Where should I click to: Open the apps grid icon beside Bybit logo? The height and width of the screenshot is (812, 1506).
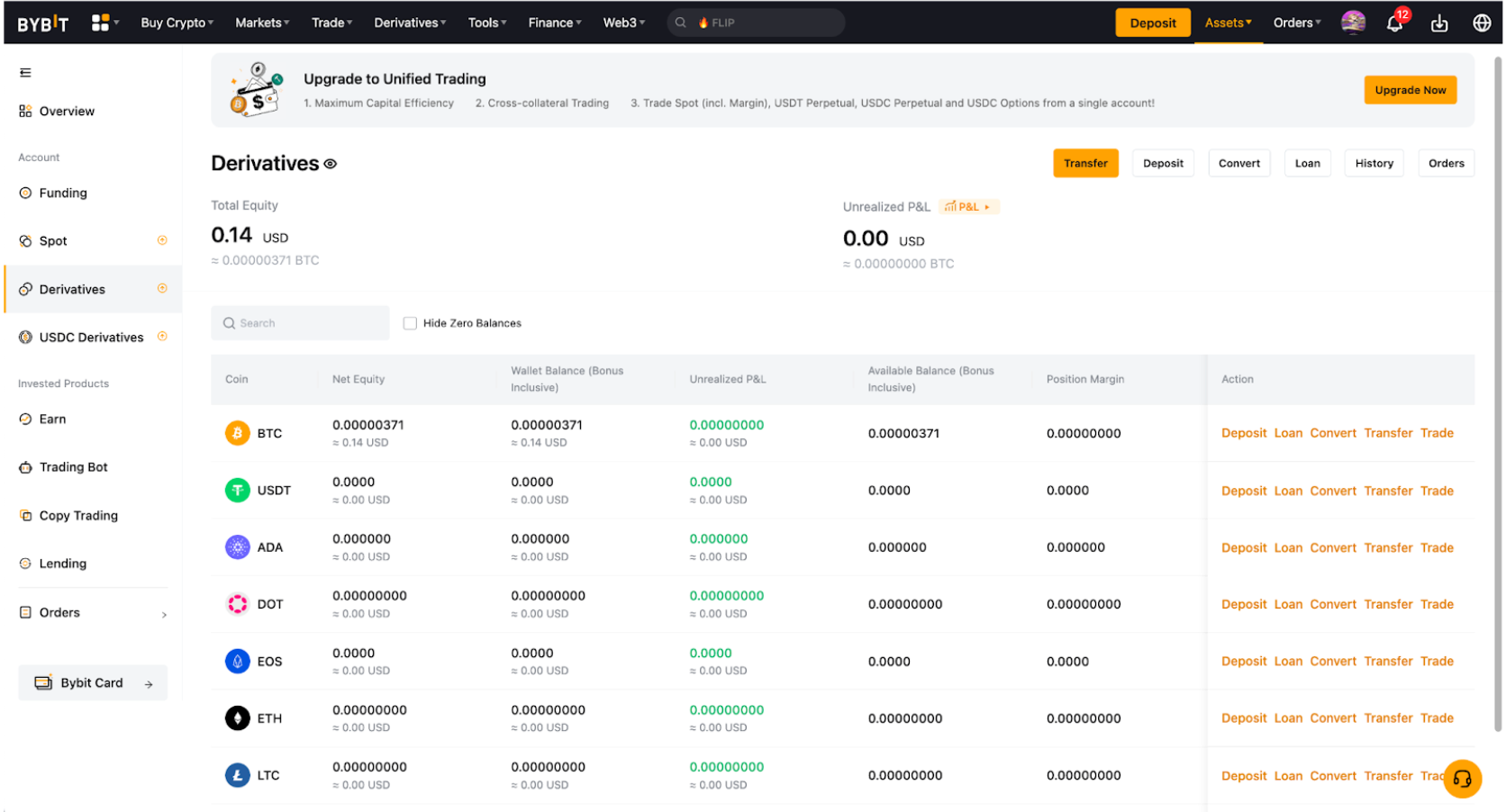tap(101, 23)
